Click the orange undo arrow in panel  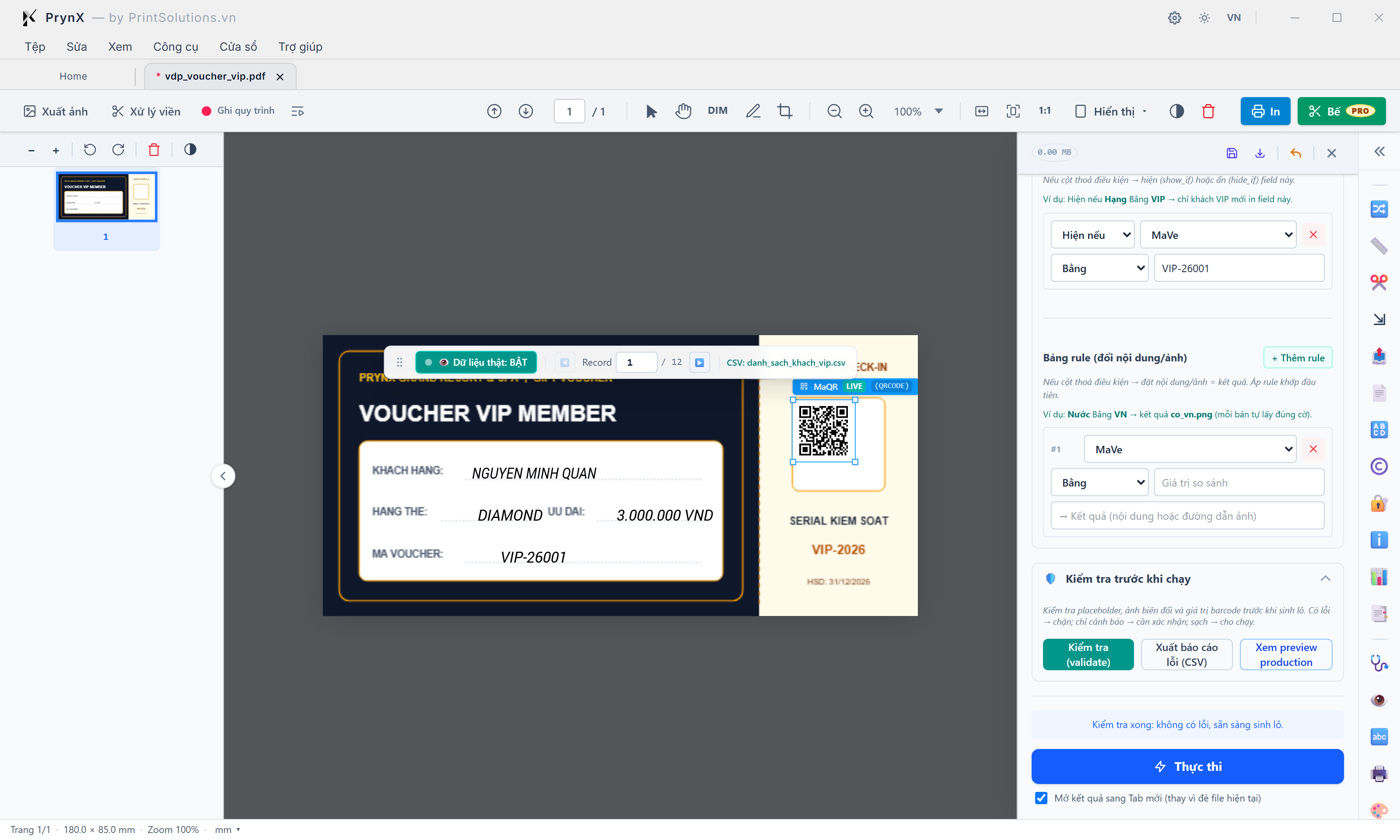coord(1295,153)
